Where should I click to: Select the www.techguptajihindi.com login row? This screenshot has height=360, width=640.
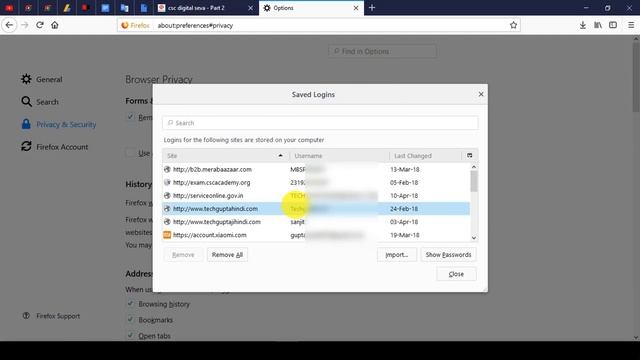click(x=316, y=222)
